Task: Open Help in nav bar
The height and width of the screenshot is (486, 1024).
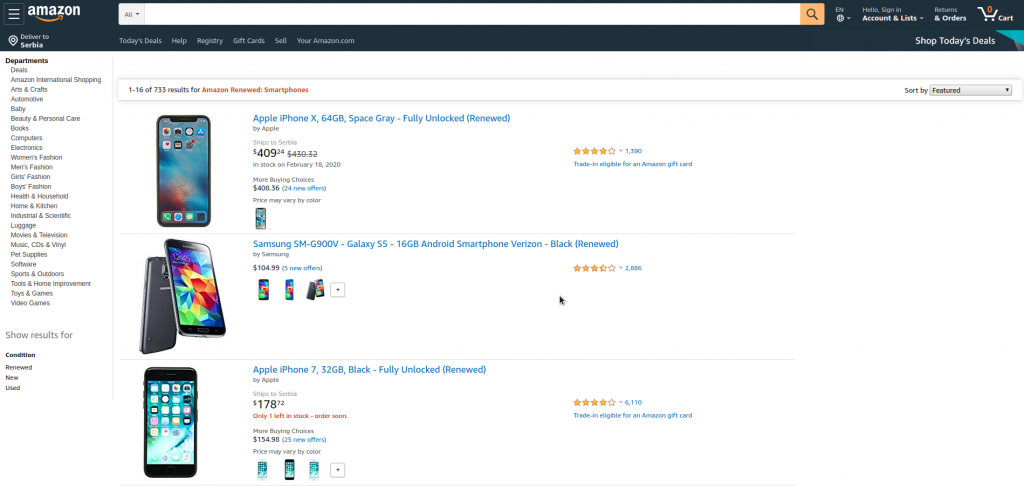Action: (179, 40)
